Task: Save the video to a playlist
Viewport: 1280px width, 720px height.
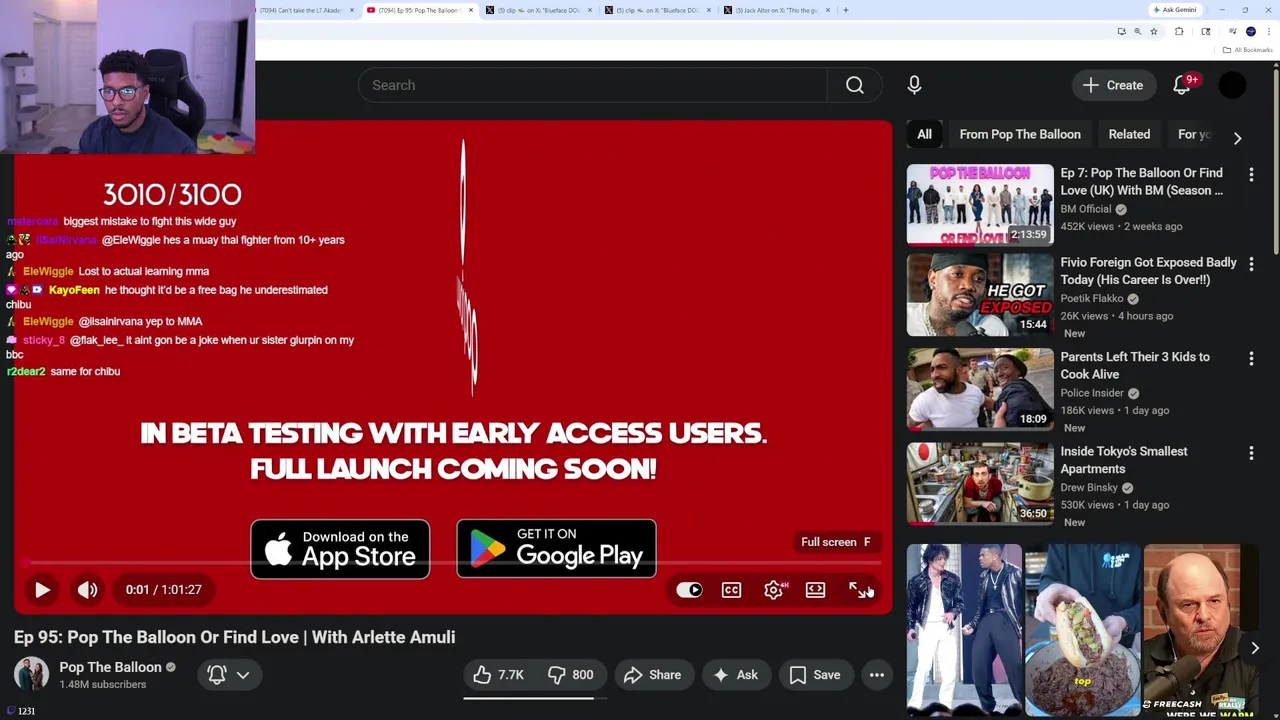Action: [x=815, y=675]
